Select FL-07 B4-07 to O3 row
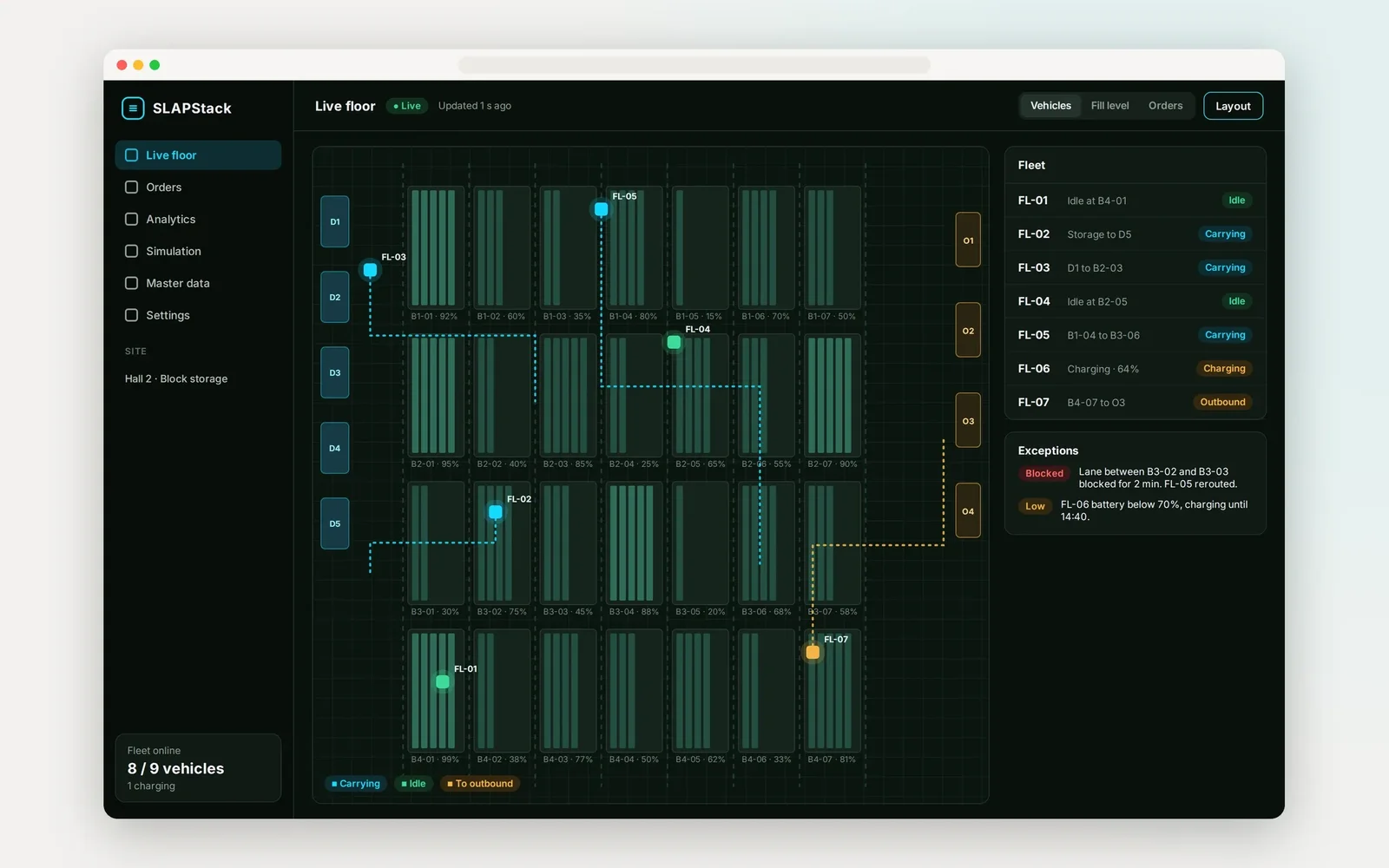Viewport: 1389px width, 868px height. click(1135, 403)
